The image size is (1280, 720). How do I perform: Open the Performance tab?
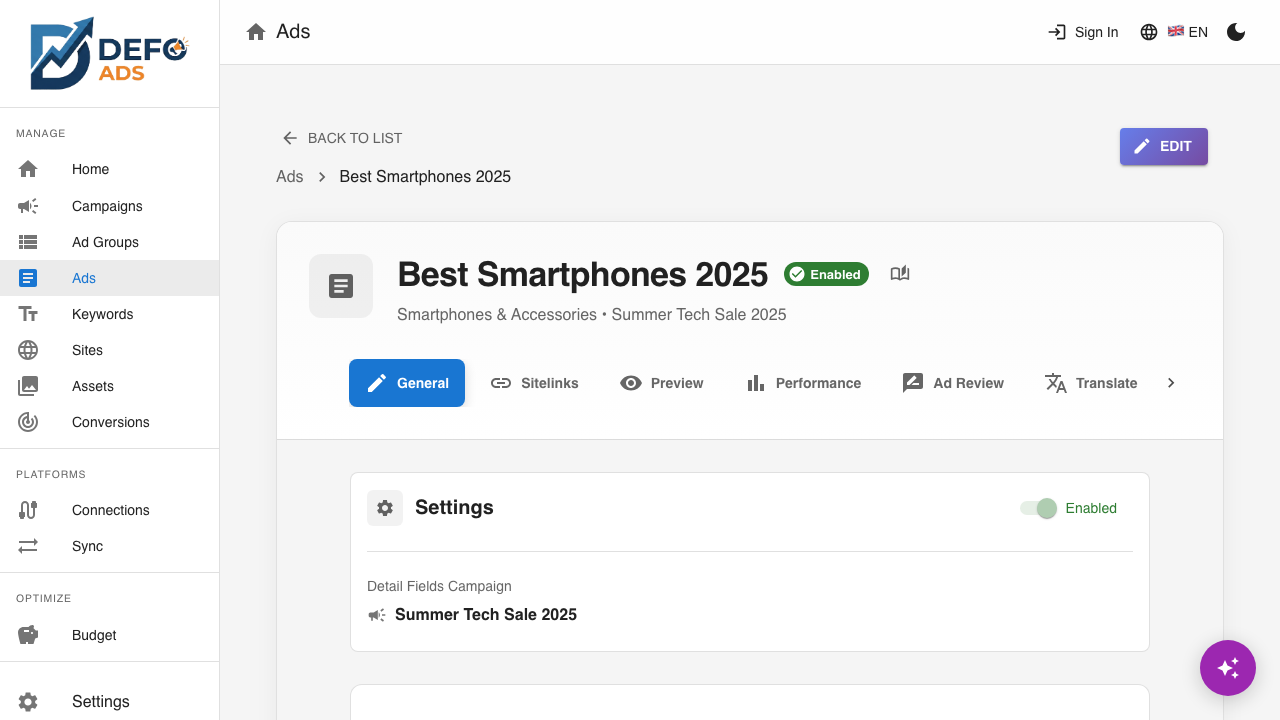coord(803,383)
